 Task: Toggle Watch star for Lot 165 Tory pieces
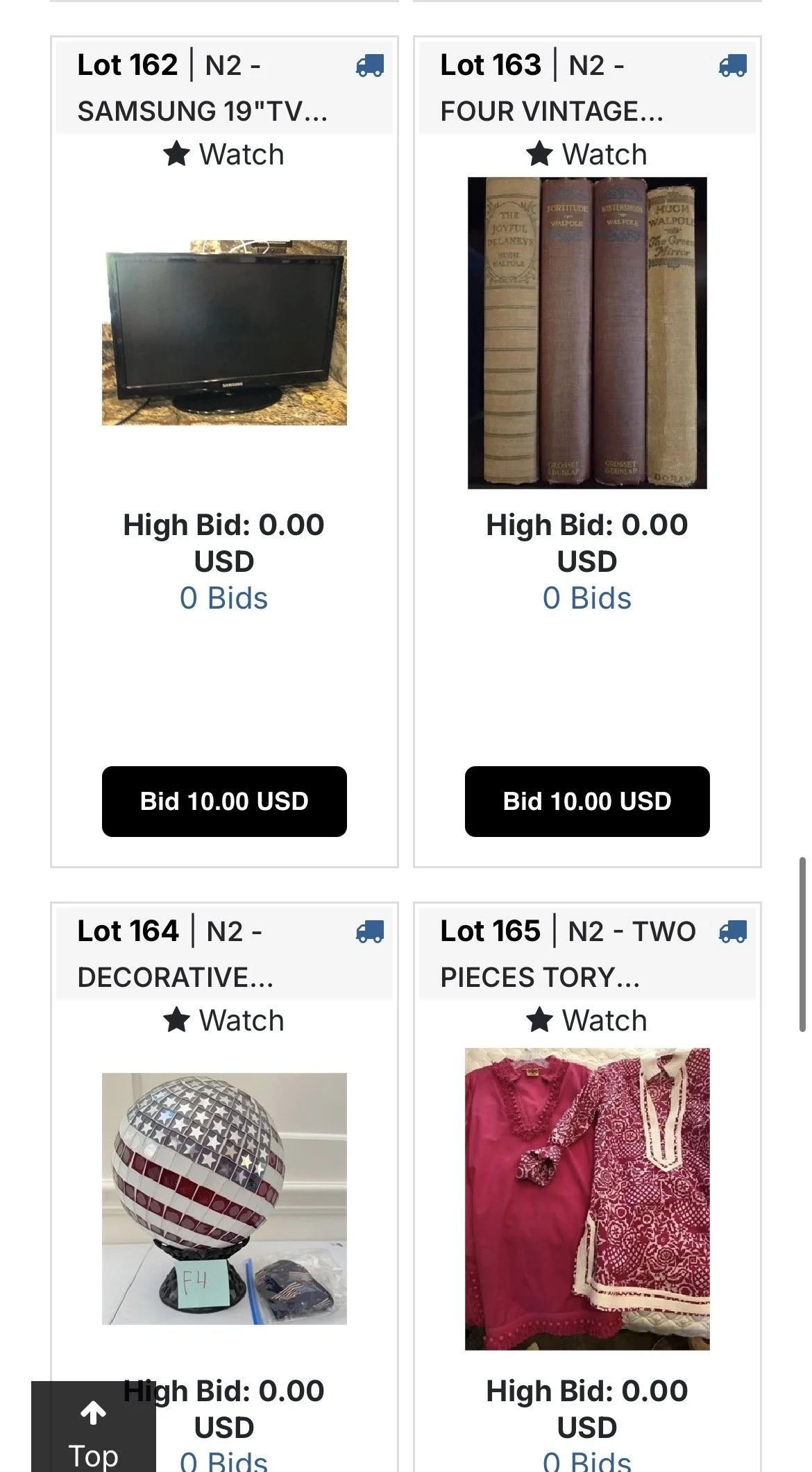[586, 1020]
